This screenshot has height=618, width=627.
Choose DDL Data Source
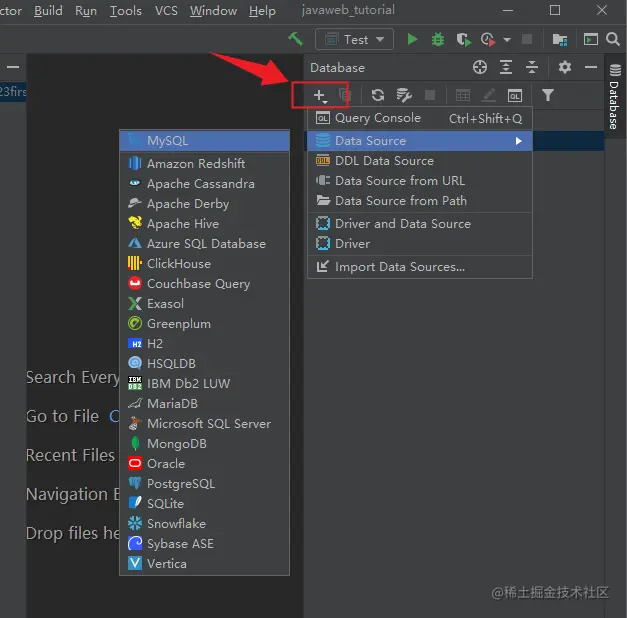point(420,161)
